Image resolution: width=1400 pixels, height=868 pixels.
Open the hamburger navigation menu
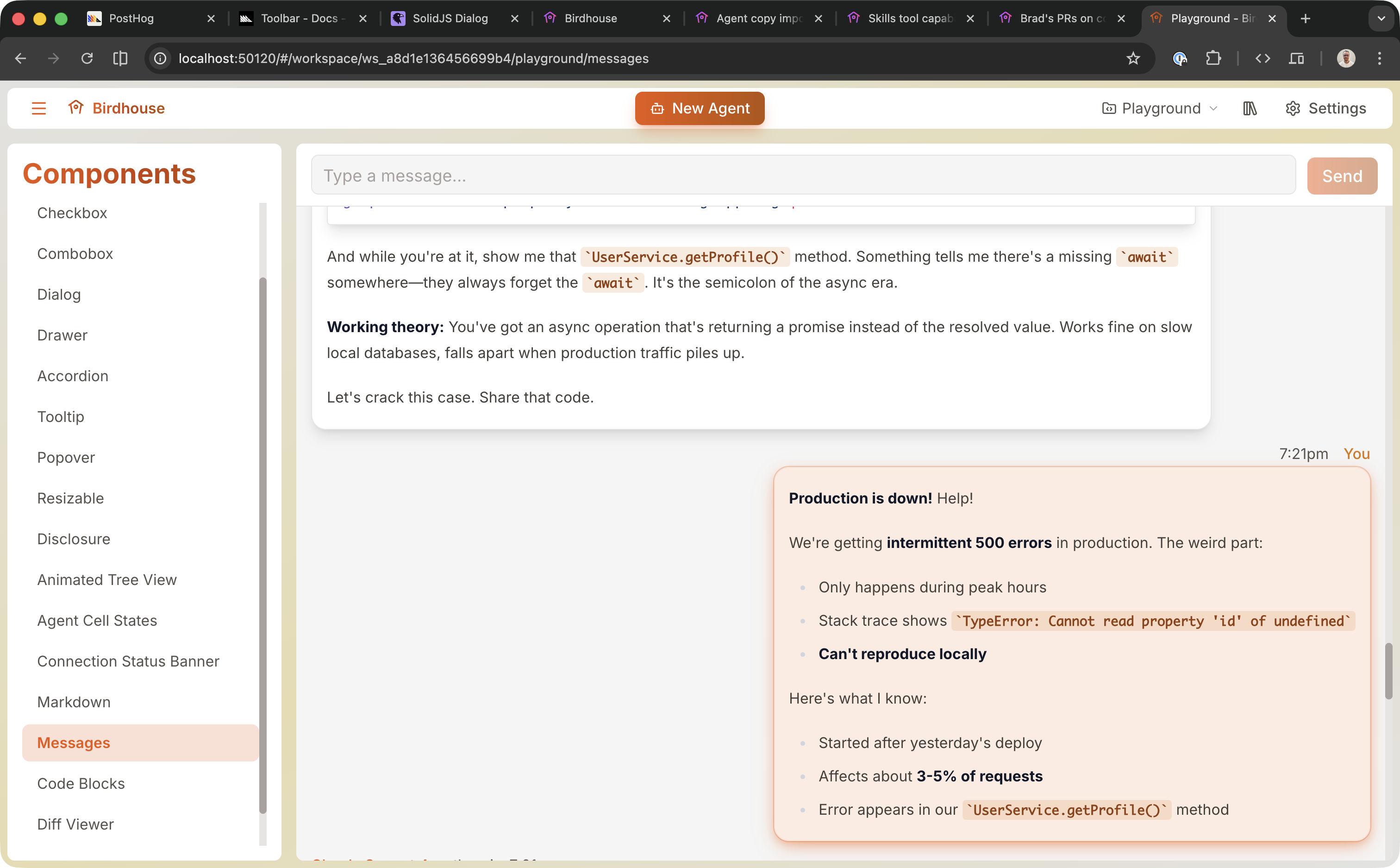[x=38, y=108]
